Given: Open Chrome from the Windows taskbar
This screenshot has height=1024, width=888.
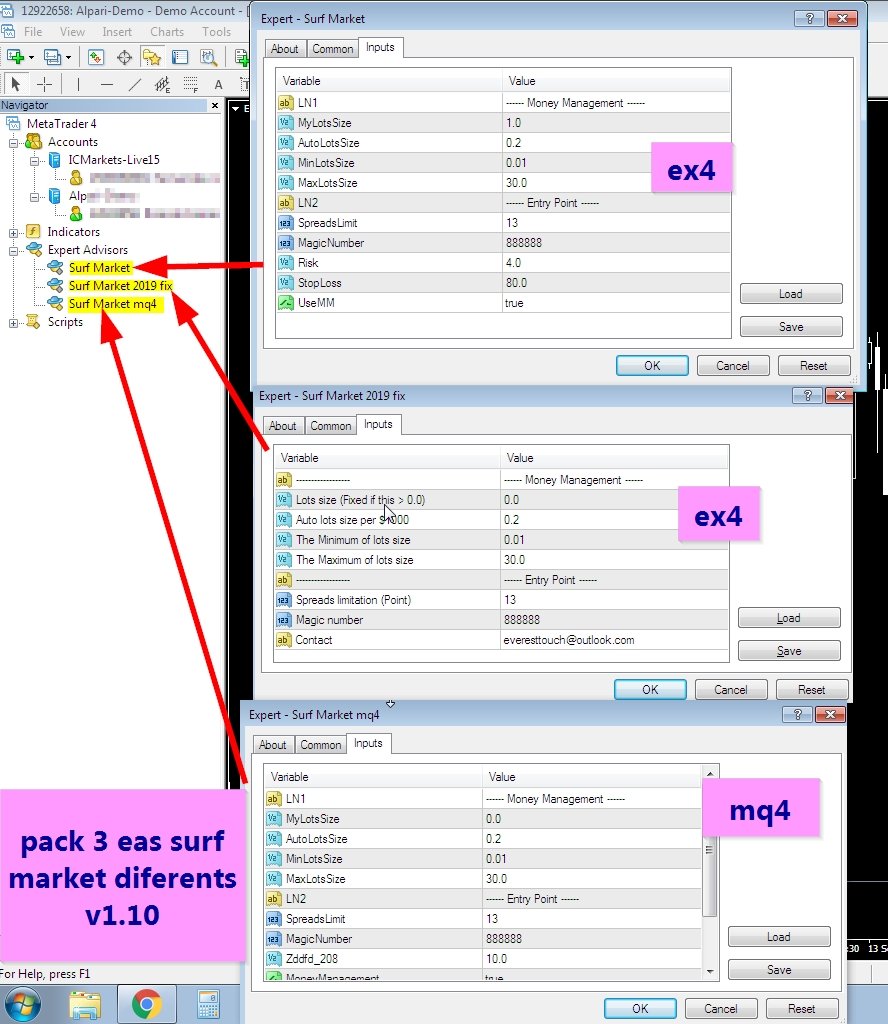Looking at the screenshot, I should 147,1003.
